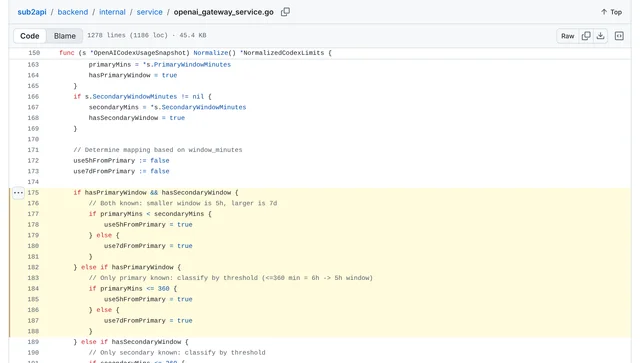The image size is (640, 363).
Task: Jump to Top of file
Action: [x=611, y=12]
